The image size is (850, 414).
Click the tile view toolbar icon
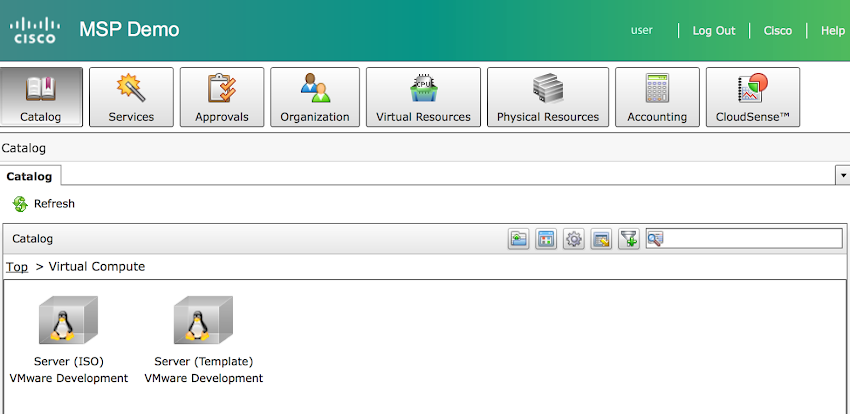pos(546,239)
